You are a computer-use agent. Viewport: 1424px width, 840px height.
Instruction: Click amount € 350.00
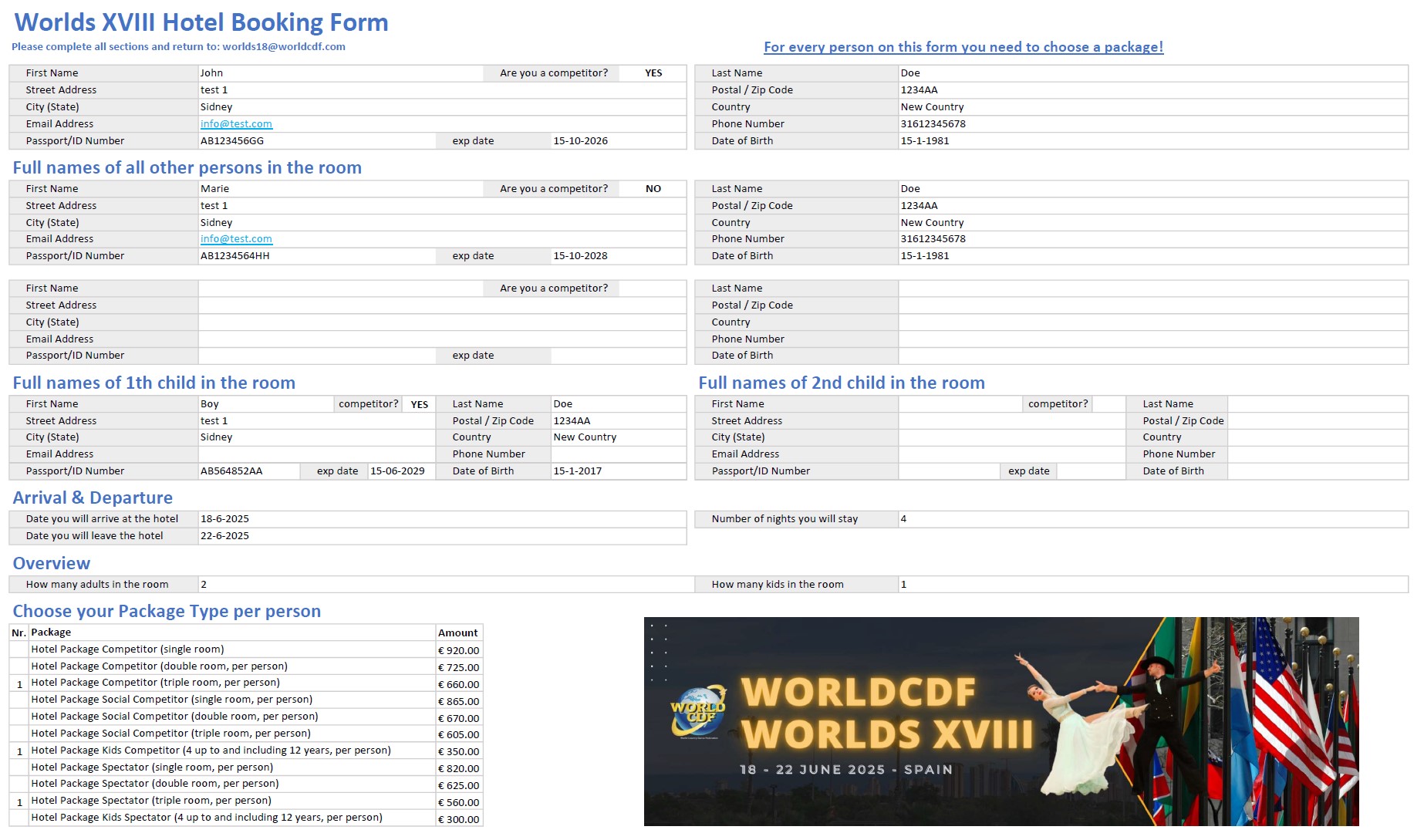click(x=459, y=751)
